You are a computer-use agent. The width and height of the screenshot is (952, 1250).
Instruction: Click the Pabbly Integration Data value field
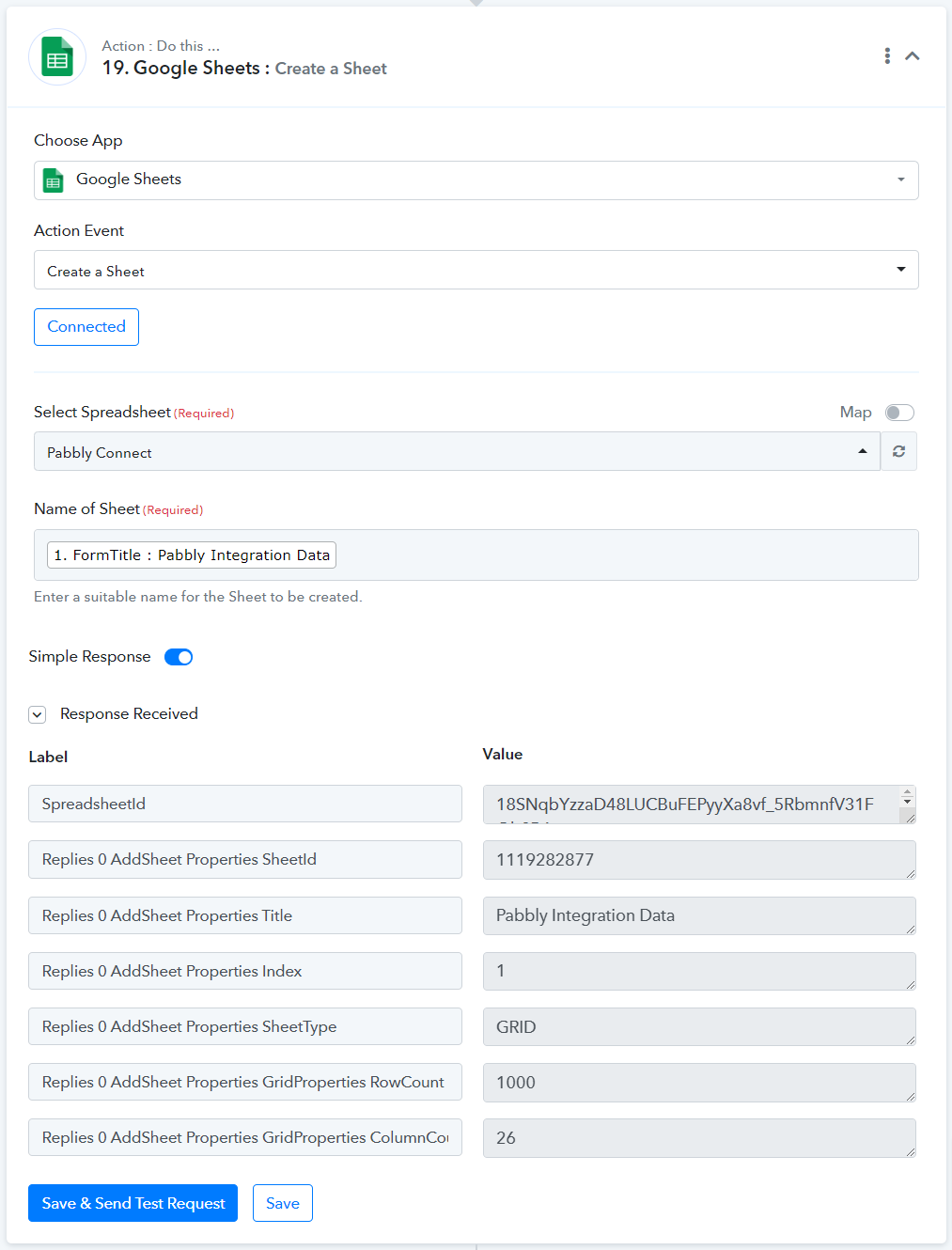click(699, 915)
